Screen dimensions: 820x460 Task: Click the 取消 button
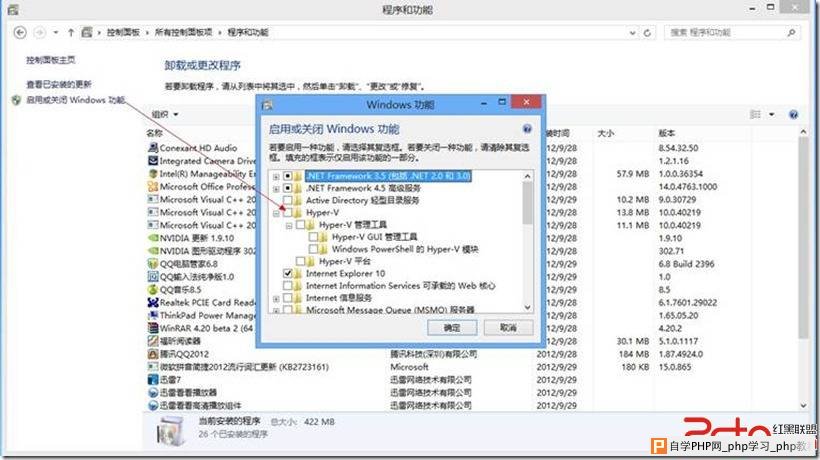[508, 328]
